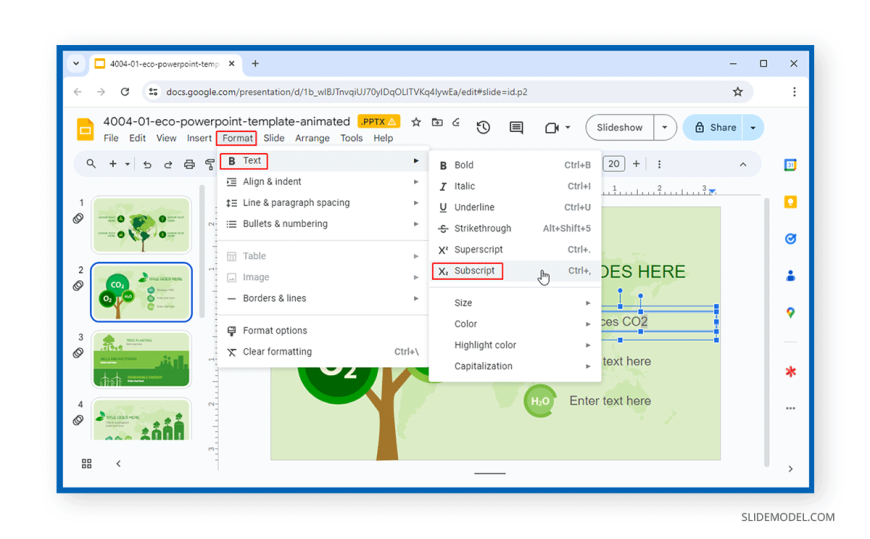870x539 pixels.
Task: Expand the Size submenu
Action: (515, 303)
